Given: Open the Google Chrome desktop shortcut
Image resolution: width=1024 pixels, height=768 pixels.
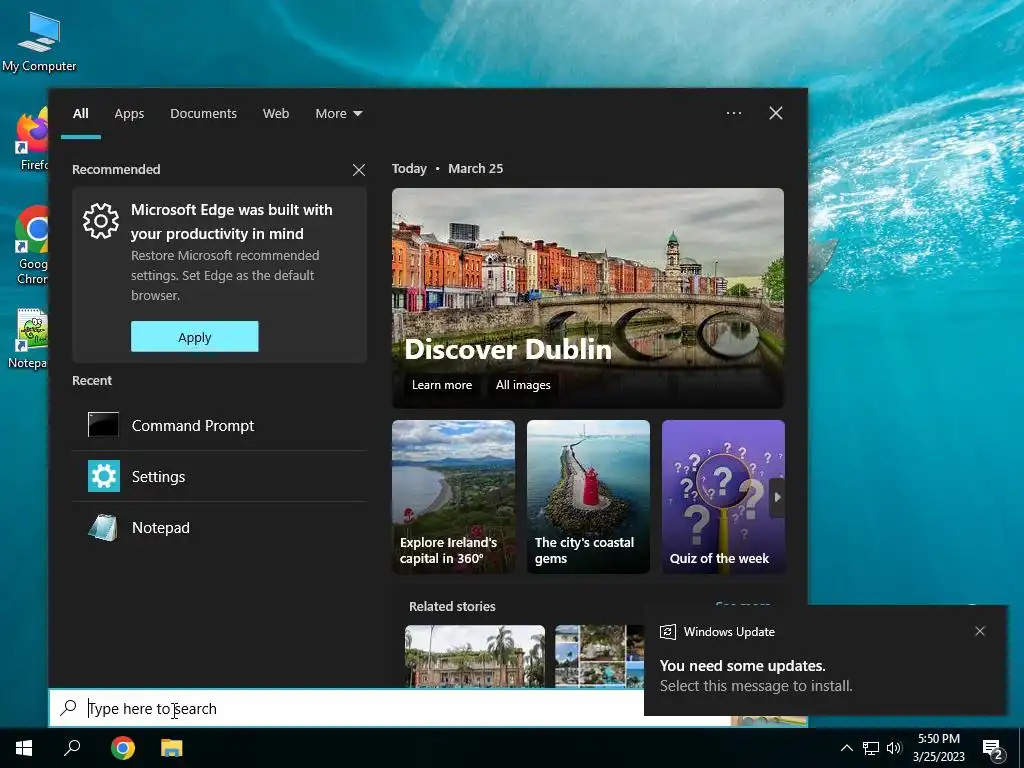Looking at the screenshot, I should point(31,245).
